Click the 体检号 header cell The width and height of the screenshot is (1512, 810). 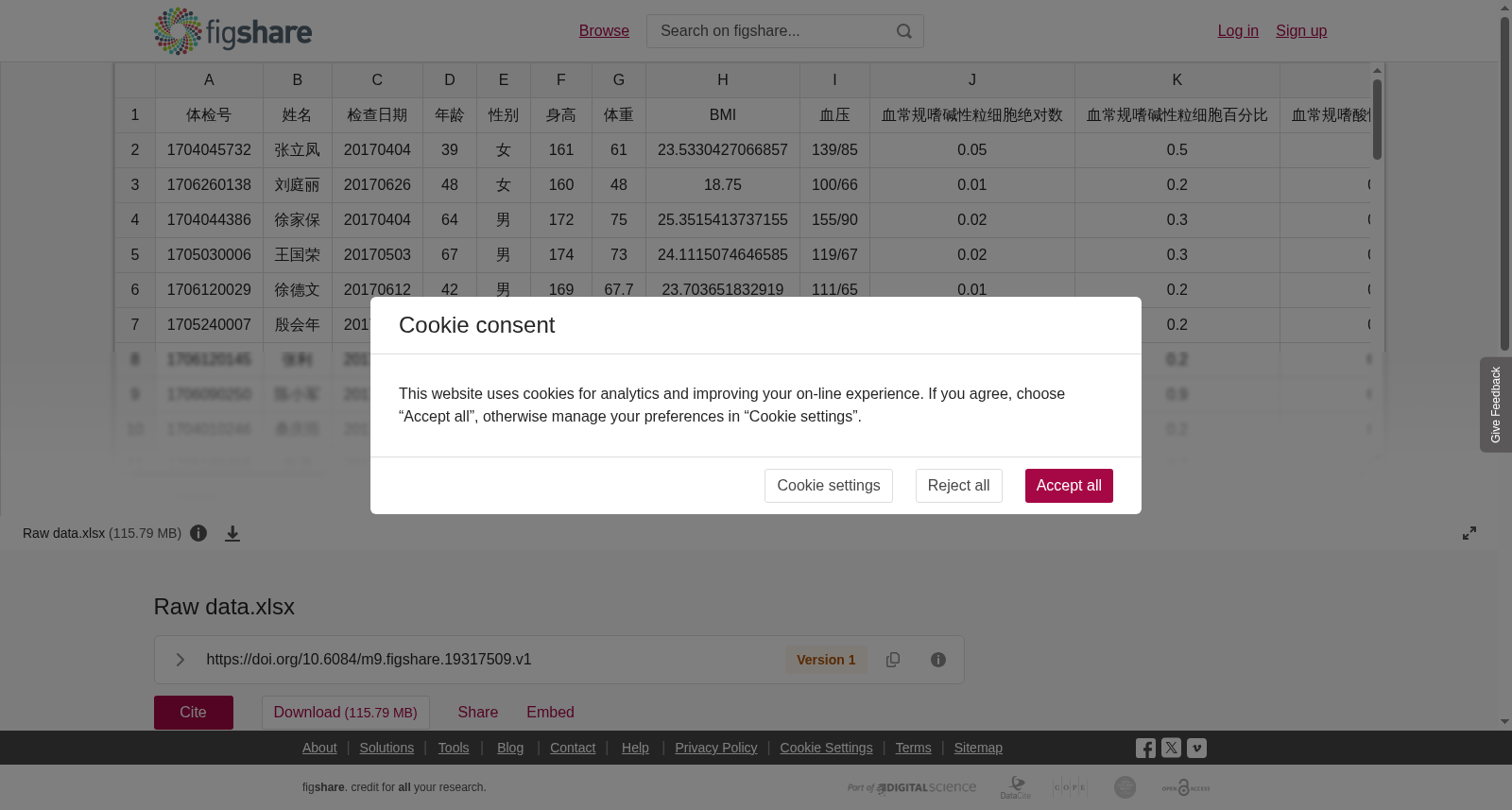(x=209, y=115)
